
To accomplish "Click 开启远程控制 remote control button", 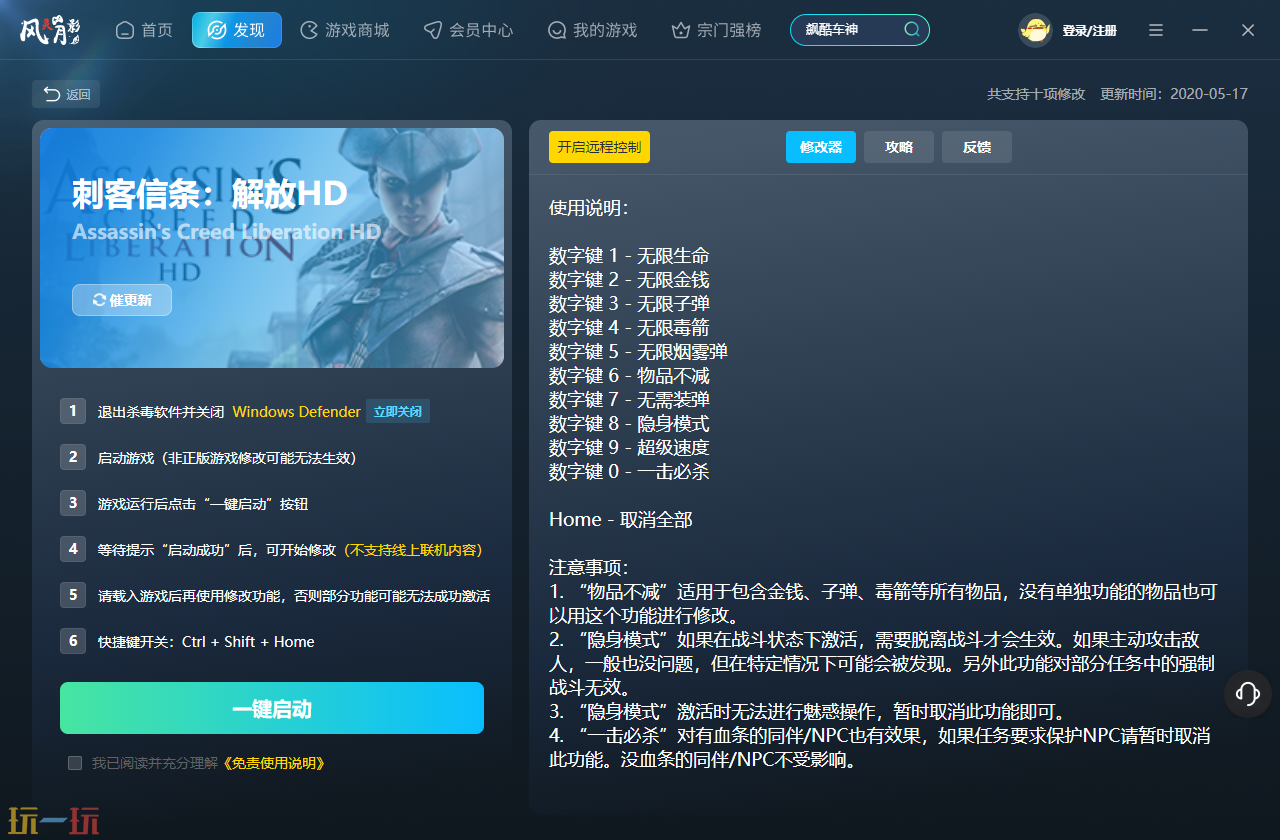I will [x=599, y=147].
